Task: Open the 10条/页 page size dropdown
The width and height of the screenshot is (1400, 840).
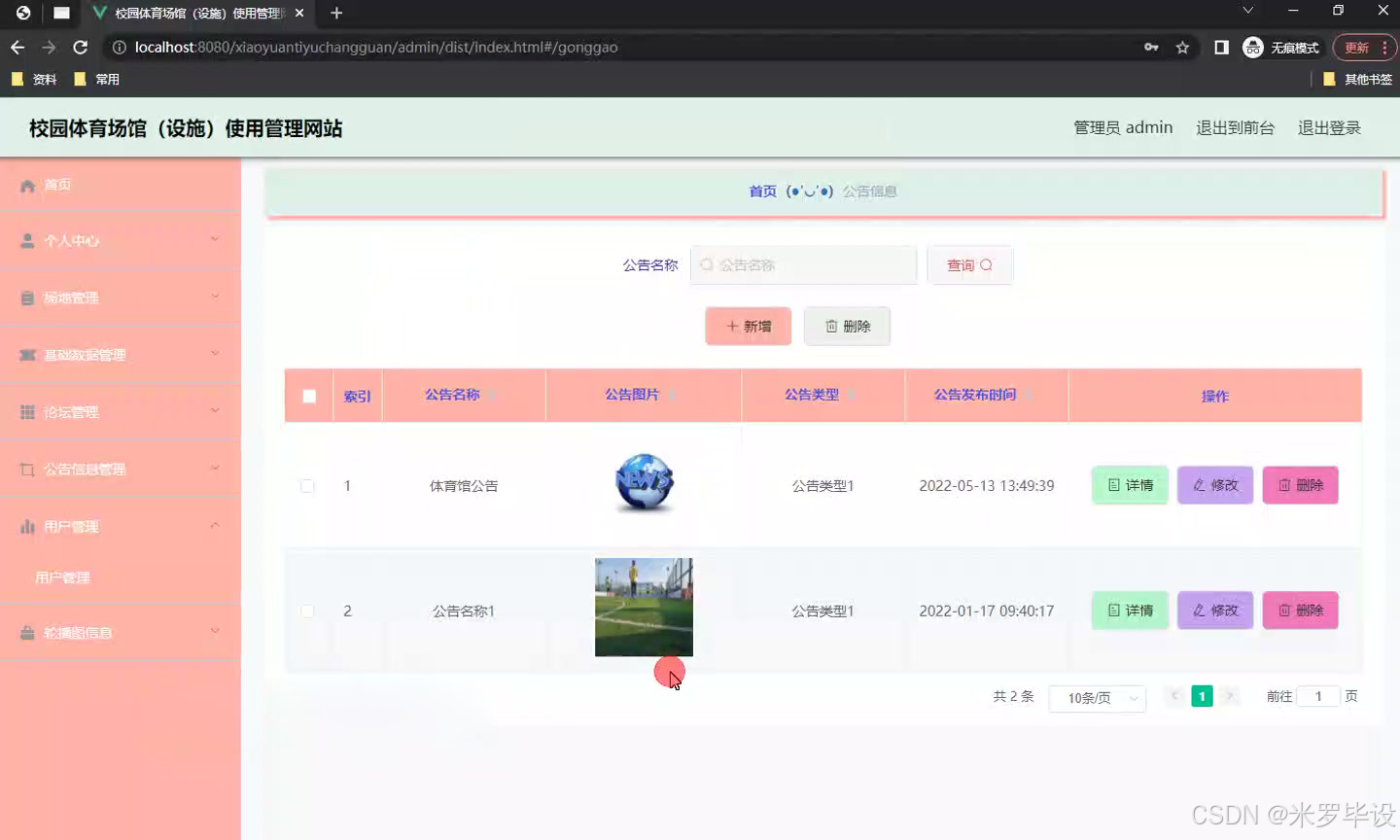Action: (1097, 697)
